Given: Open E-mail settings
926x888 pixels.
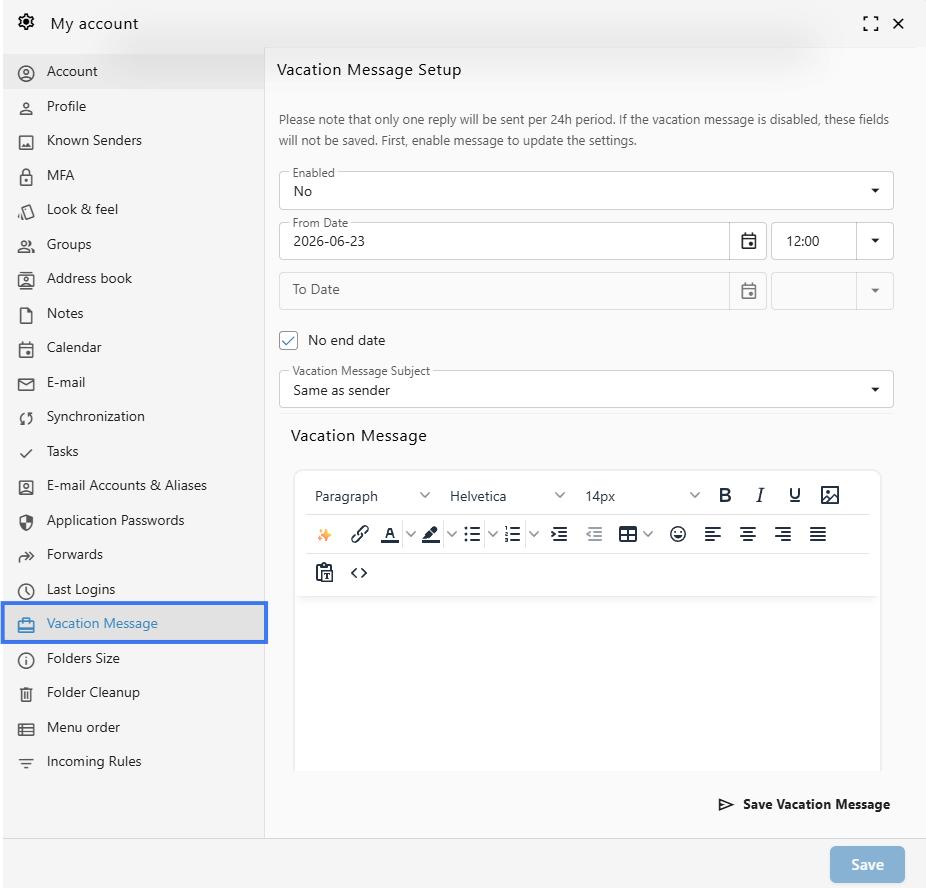Looking at the screenshot, I should [133, 383].
